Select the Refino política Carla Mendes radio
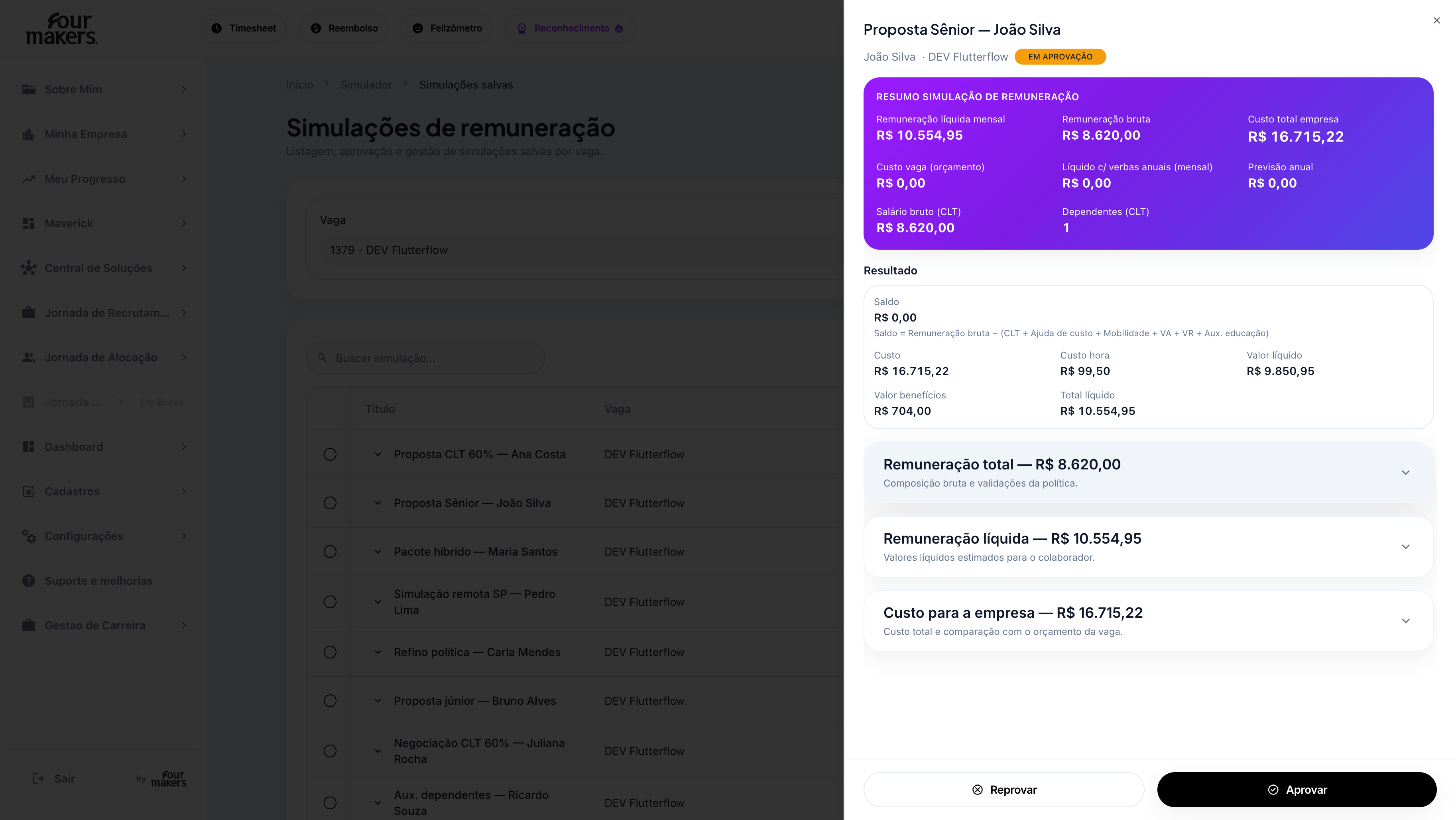 pyautogui.click(x=330, y=652)
